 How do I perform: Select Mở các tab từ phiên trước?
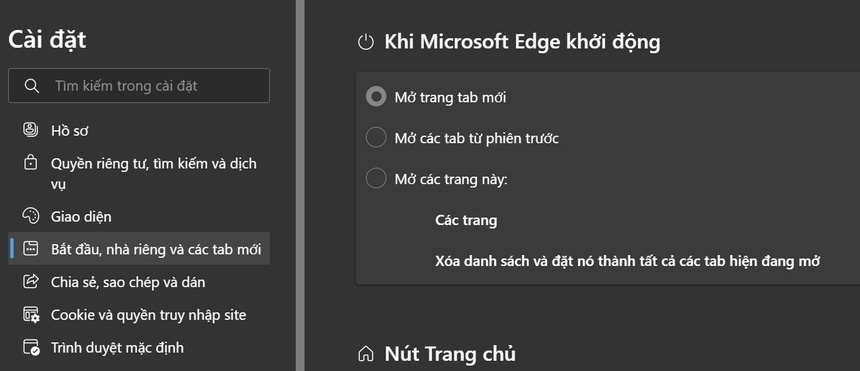coord(376,138)
